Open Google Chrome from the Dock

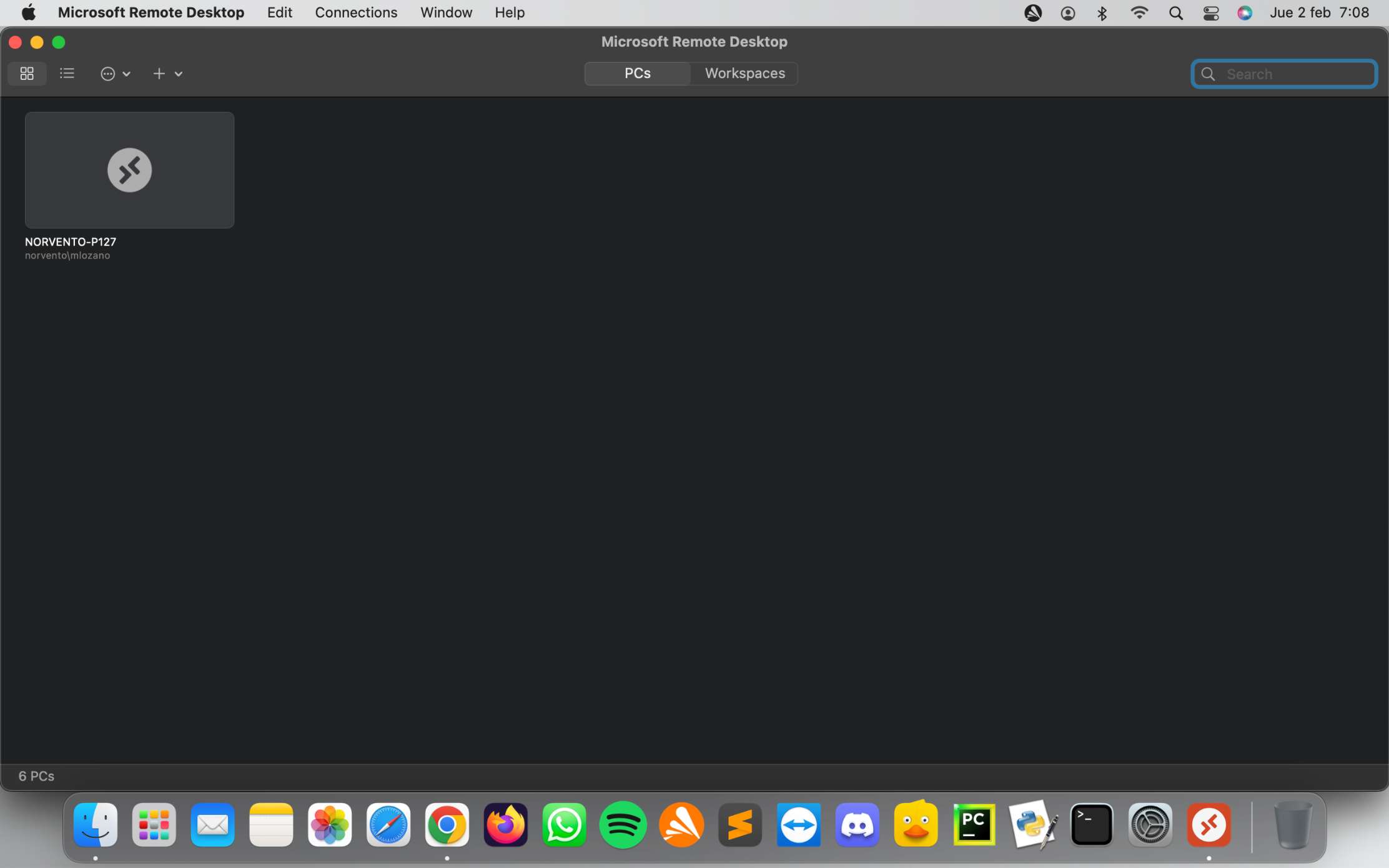[x=447, y=825]
